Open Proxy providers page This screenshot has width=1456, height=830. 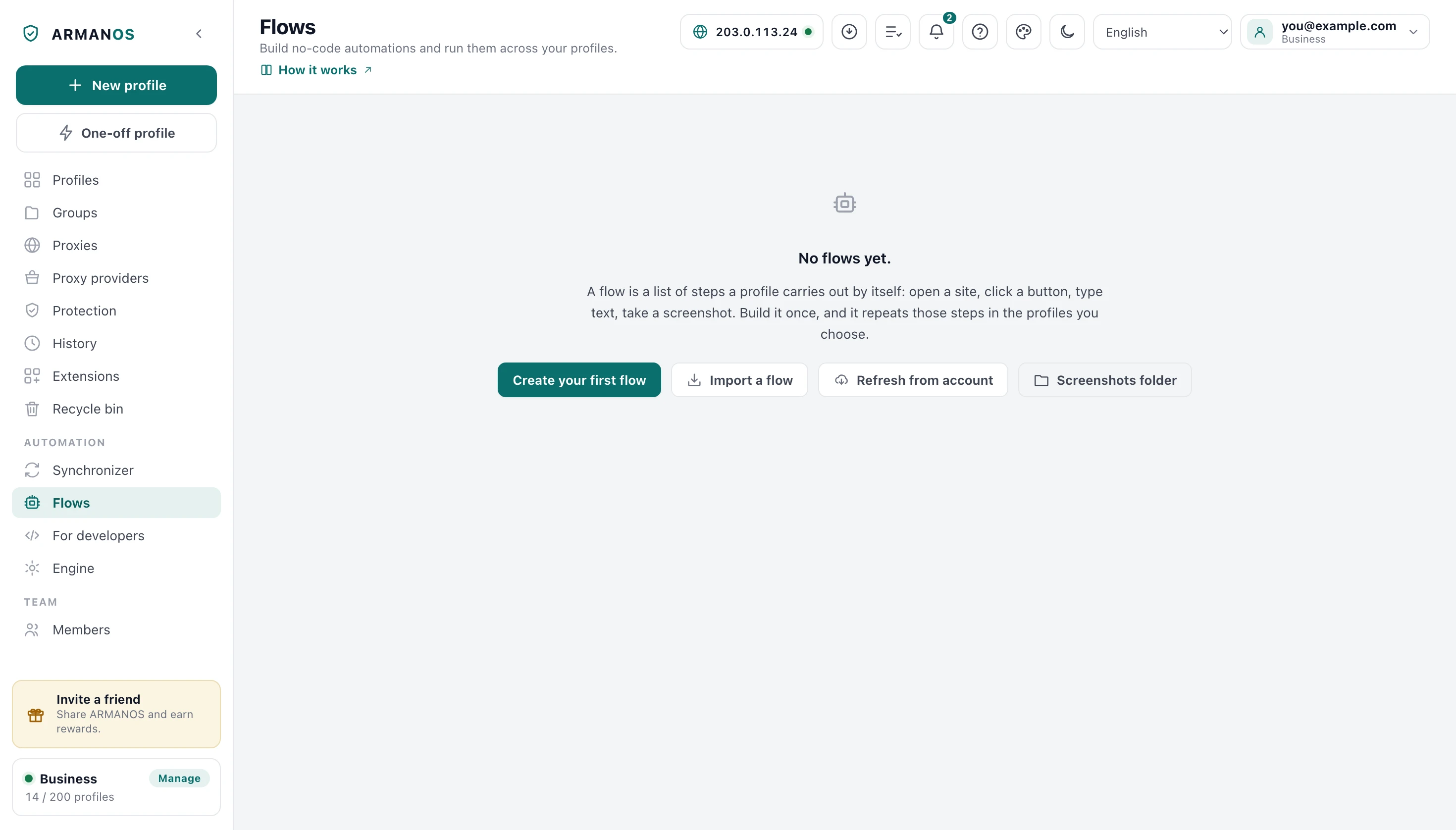(x=116, y=278)
